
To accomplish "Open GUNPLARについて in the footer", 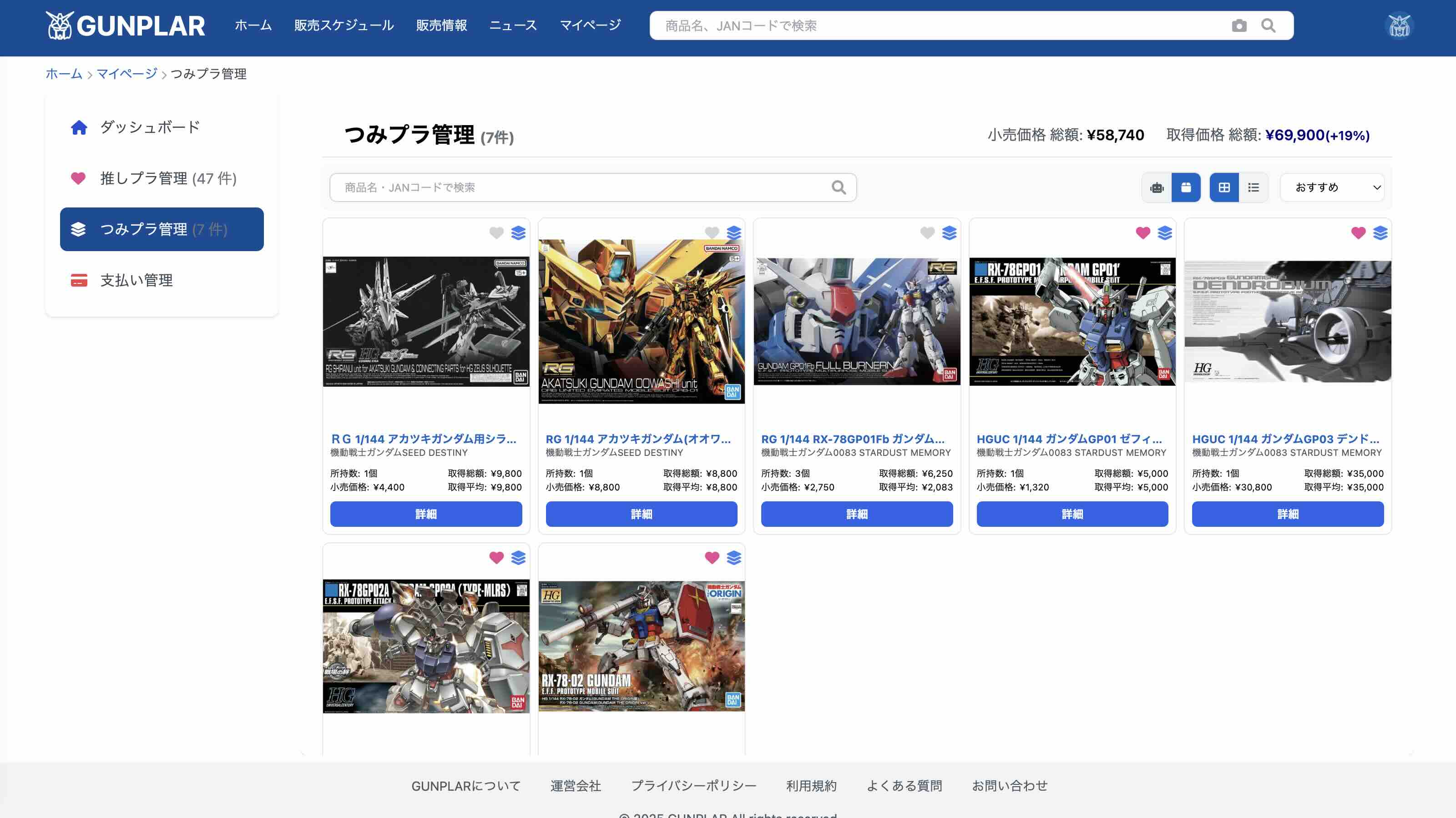I will click(466, 786).
